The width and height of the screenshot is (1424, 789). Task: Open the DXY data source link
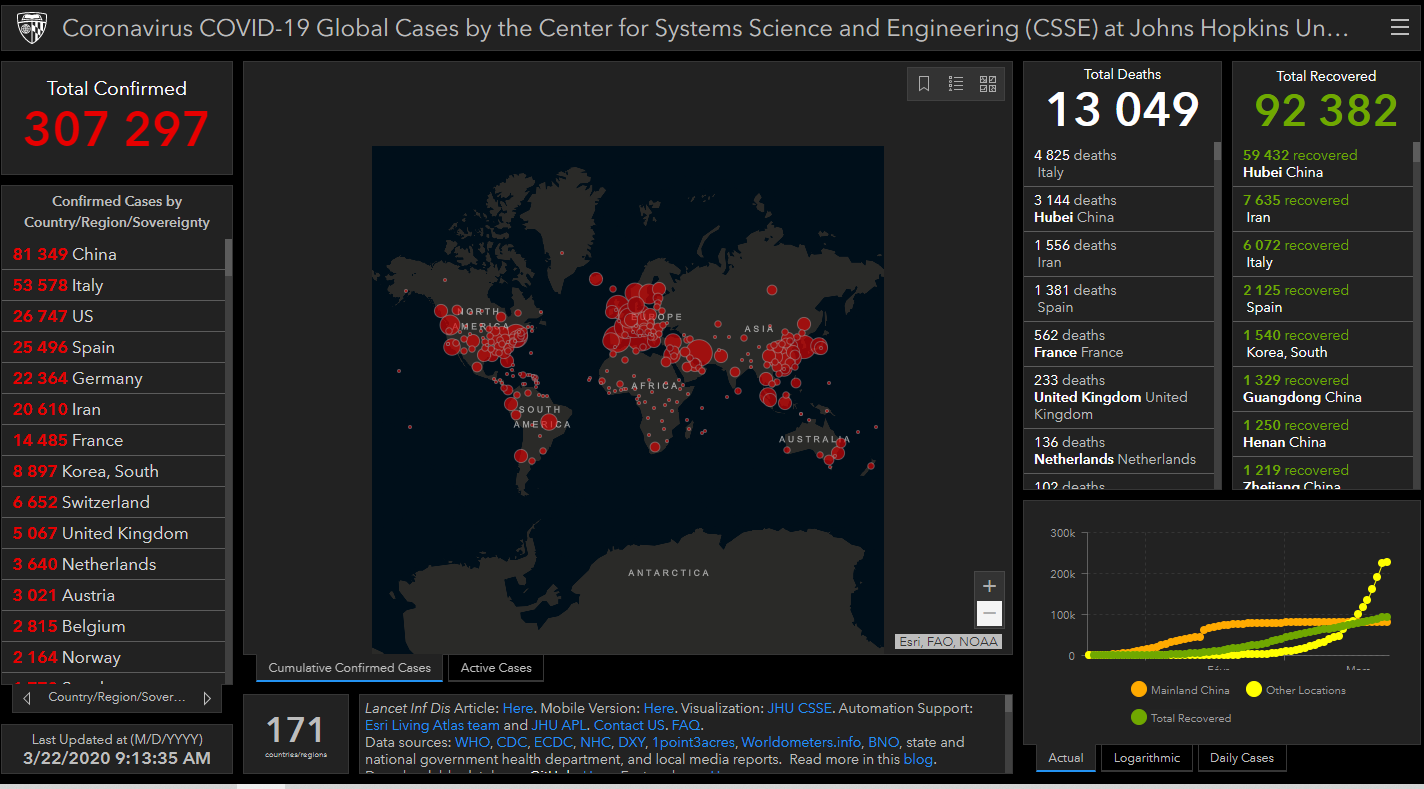pyautogui.click(x=631, y=742)
